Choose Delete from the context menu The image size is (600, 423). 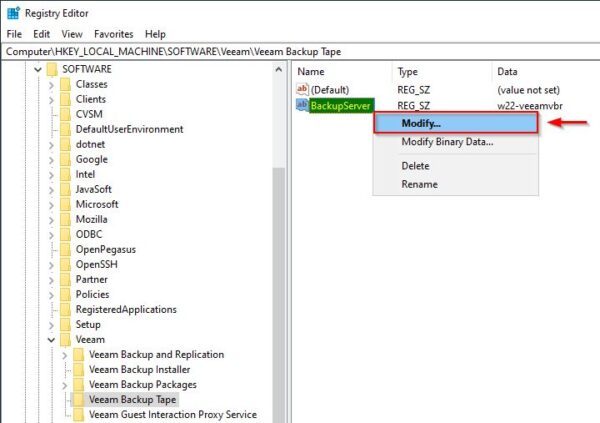pos(456,166)
